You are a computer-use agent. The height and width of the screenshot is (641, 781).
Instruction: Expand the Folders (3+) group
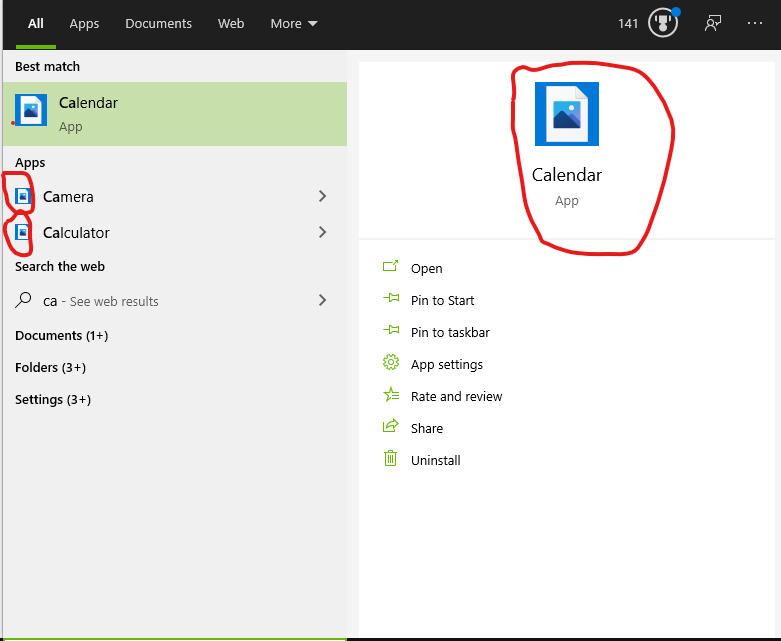tap(50, 368)
